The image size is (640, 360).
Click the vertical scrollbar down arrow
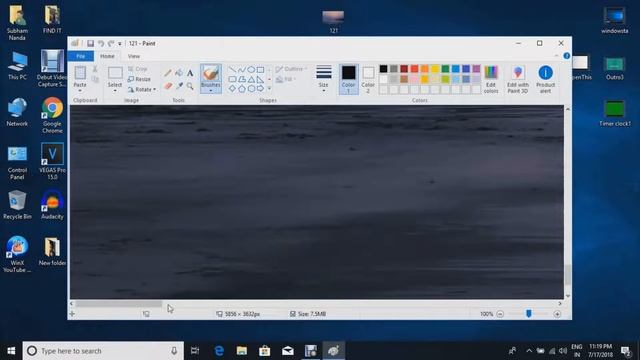(x=567, y=296)
